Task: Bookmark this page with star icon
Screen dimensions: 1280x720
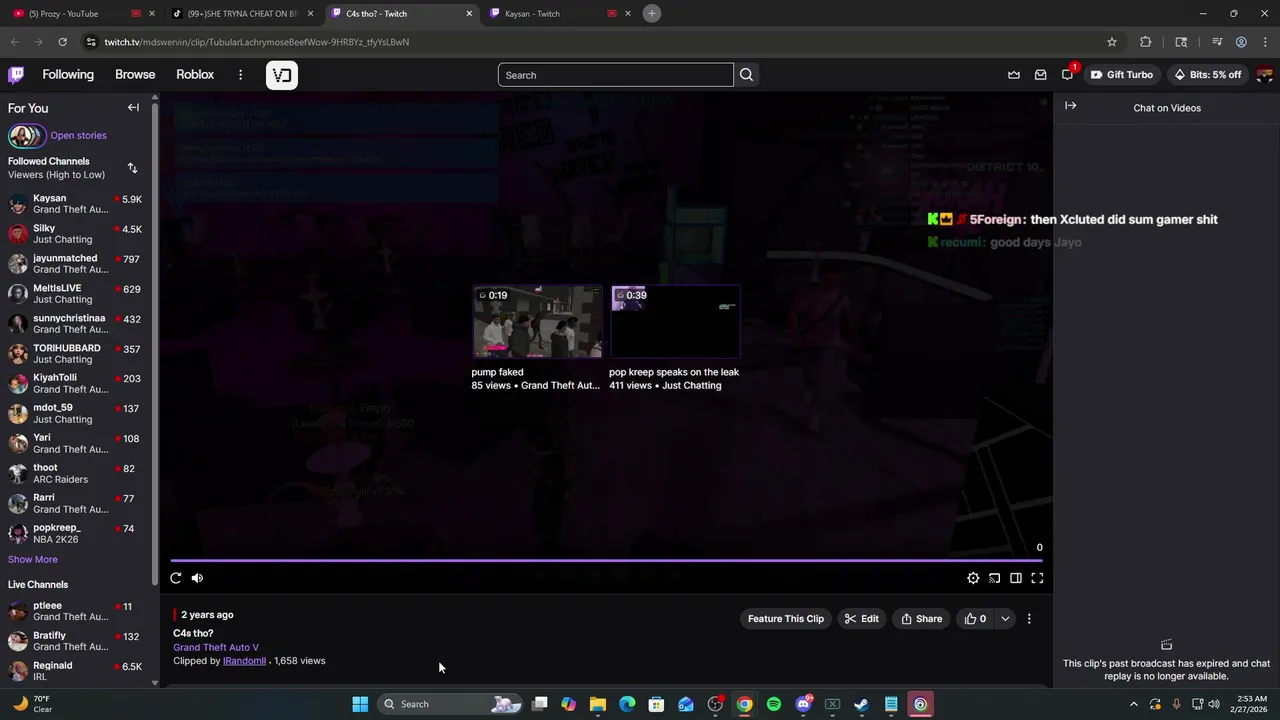Action: click(1111, 42)
